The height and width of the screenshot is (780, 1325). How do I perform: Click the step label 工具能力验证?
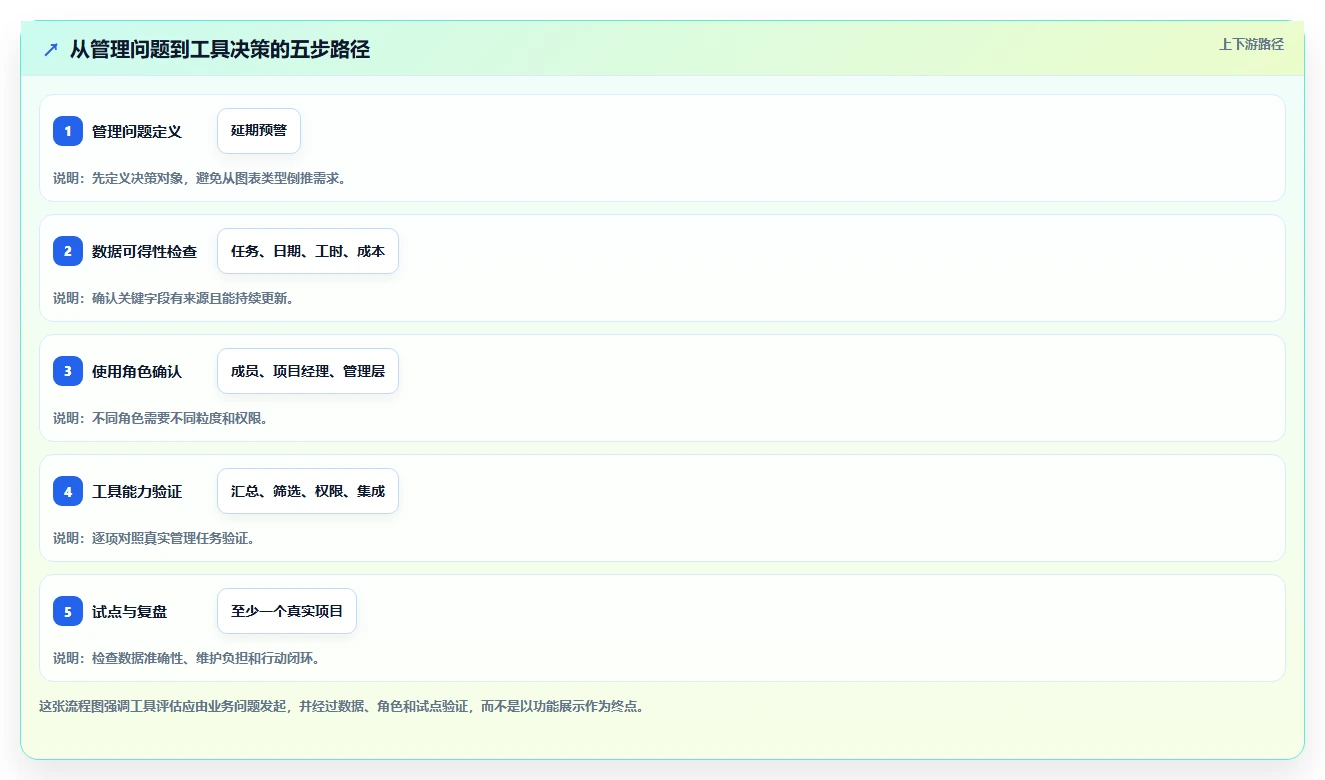[x=137, y=491]
